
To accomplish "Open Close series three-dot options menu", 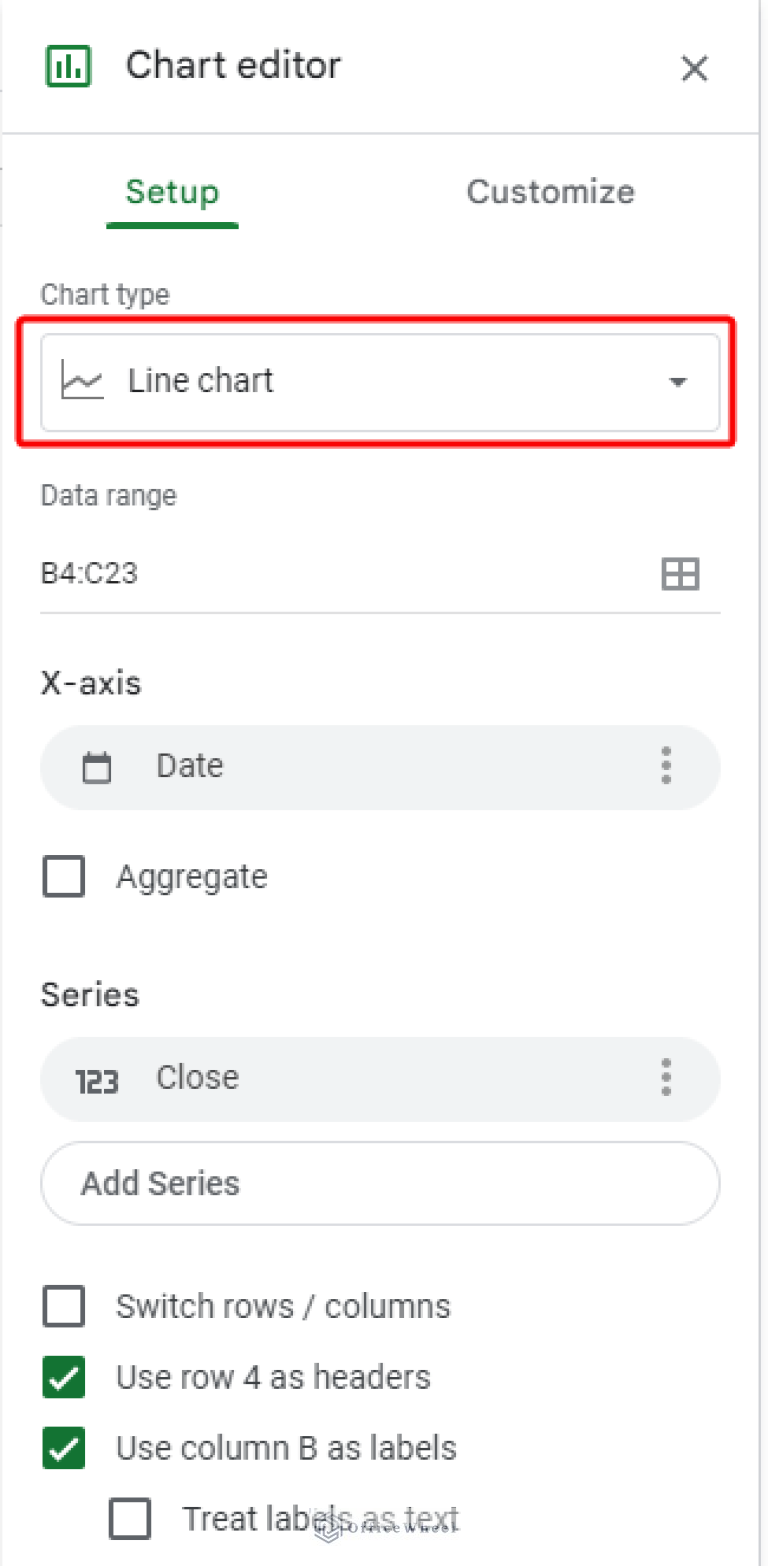I will tap(666, 1078).
